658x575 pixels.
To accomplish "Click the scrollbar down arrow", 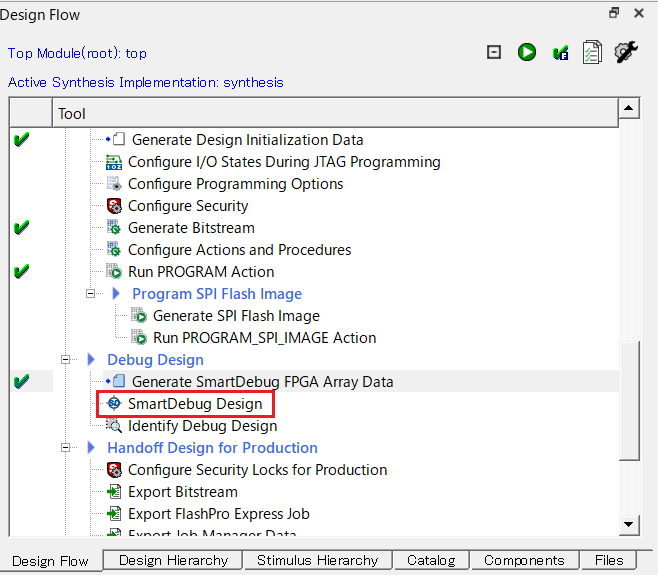I will coord(629,524).
